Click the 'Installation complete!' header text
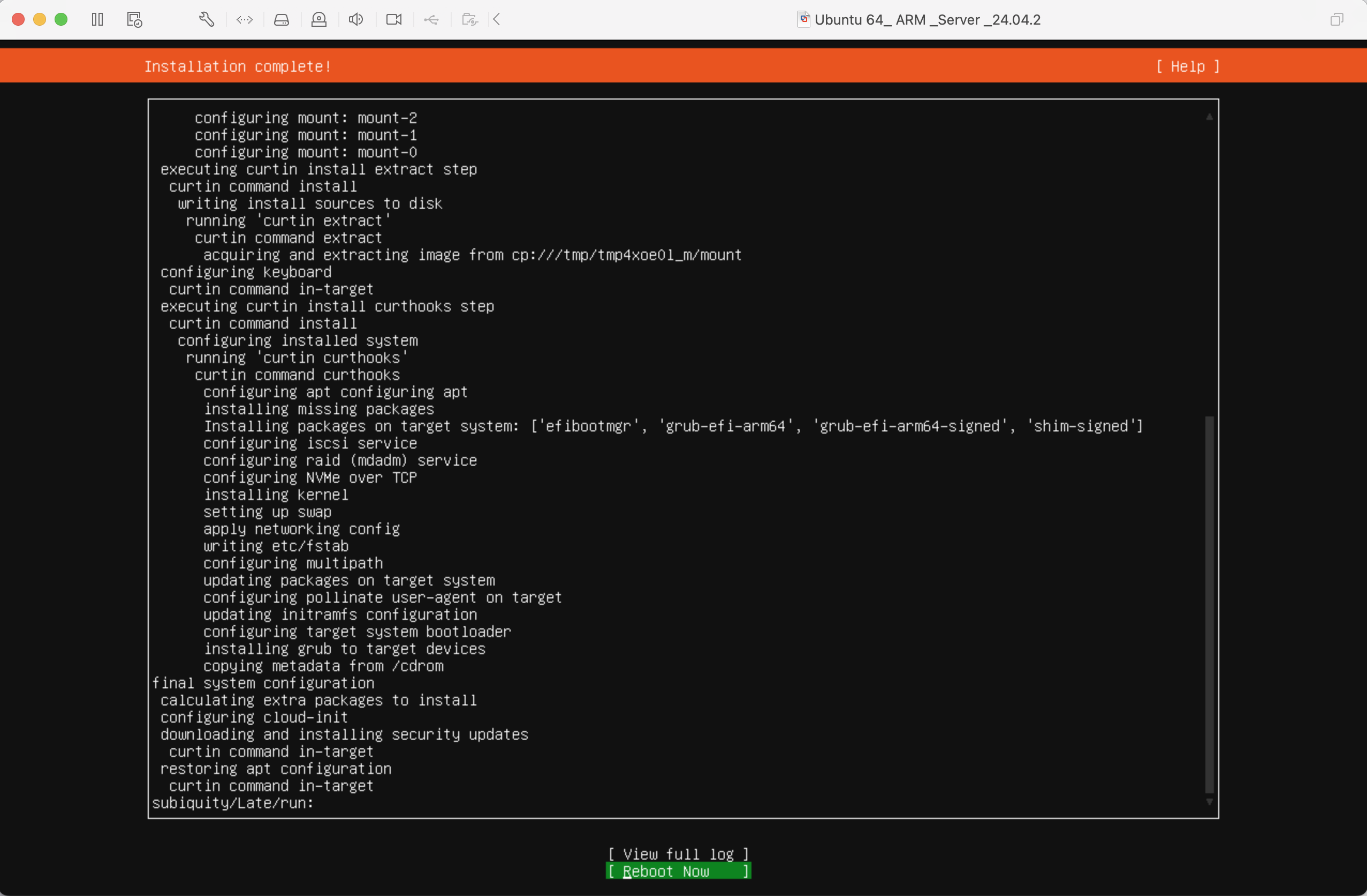Screen dimensions: 1367x896 click(238, 66)
